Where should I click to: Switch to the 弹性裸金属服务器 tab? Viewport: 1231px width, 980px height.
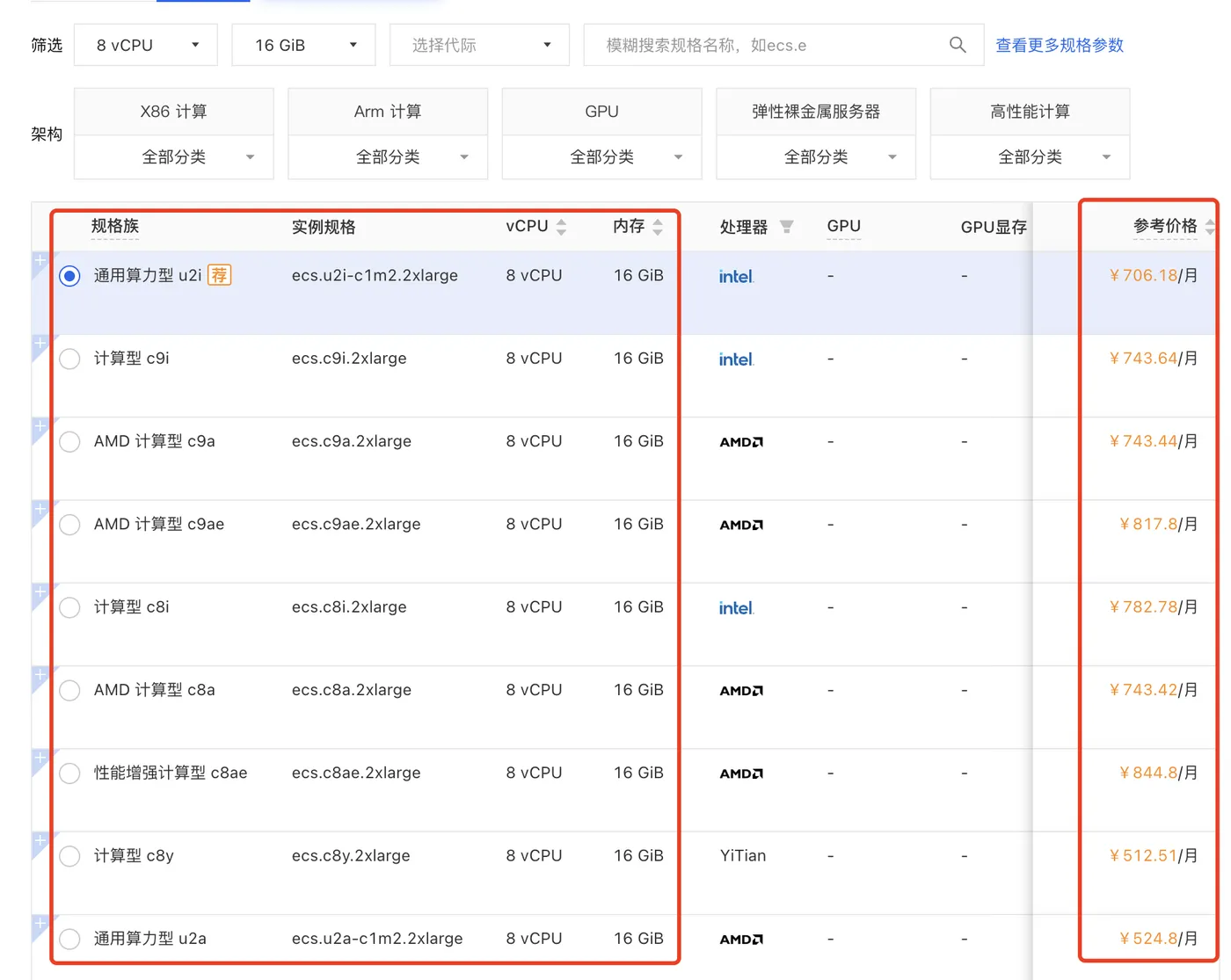pyautogui.click(x=816, y=112)
